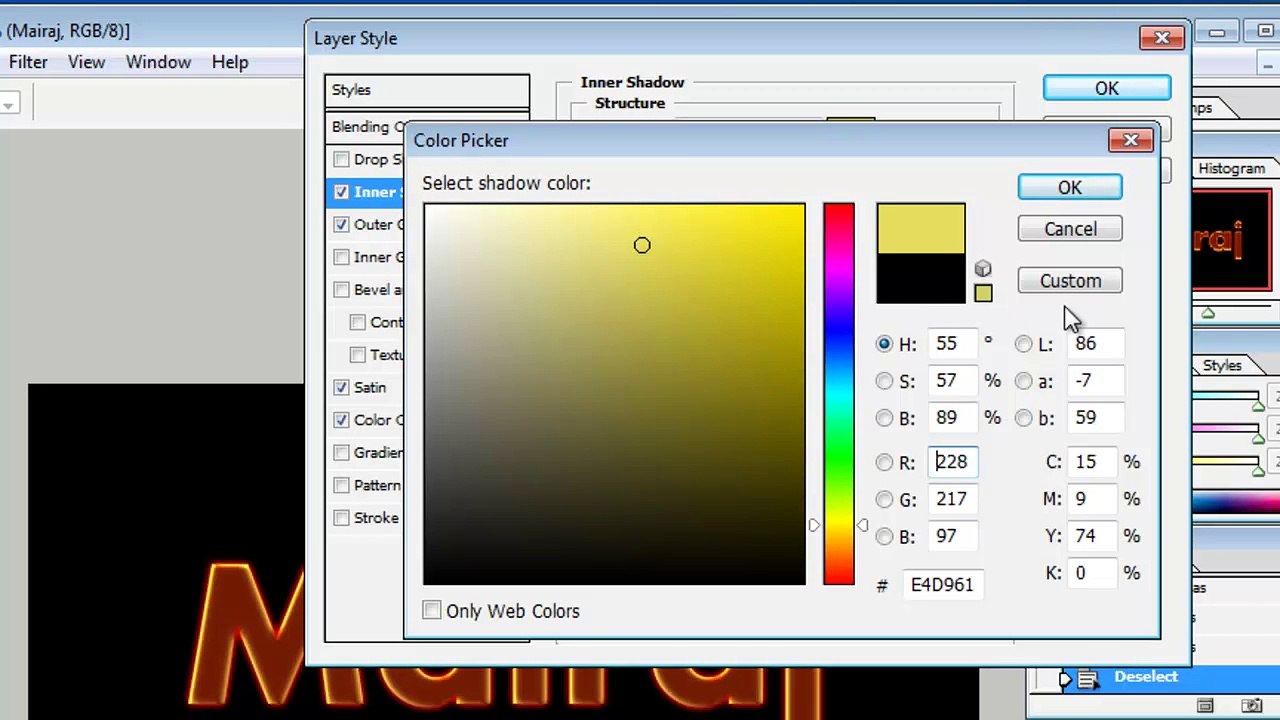Switch to the Histogram tab
Viewport: 1280px width, 720px height.
click(x=1231, y=169)
